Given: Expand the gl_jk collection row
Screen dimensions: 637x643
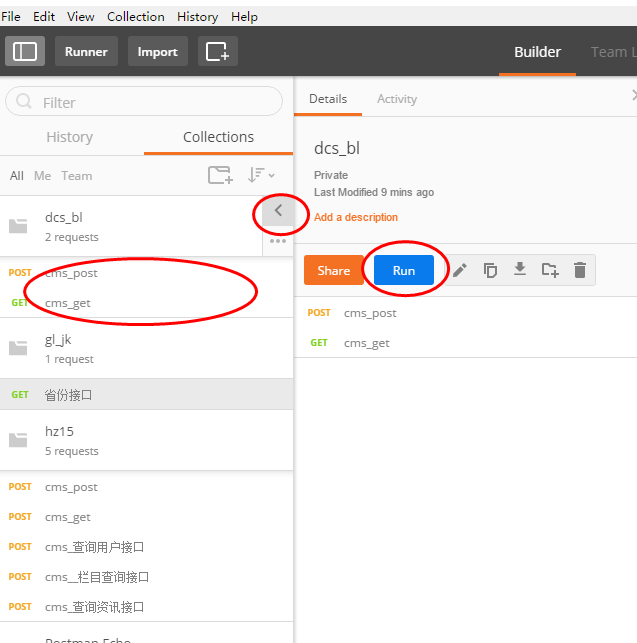Looking at the screenshot, I should [x=146, y=349].
